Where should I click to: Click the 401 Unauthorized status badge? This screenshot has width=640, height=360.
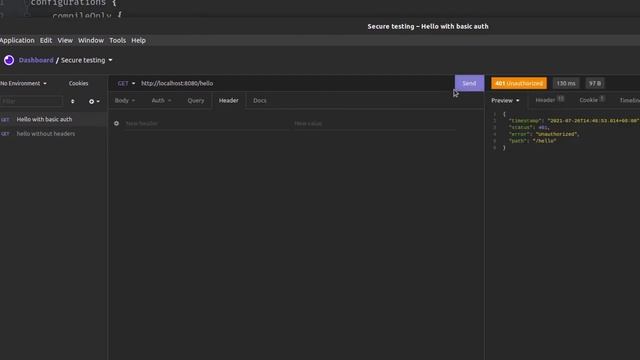[x=519, y=83]
